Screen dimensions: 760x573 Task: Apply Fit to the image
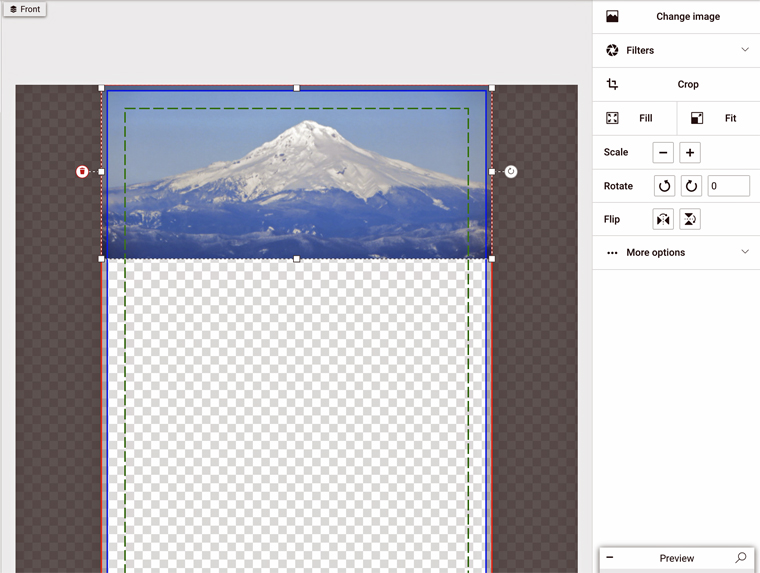pyautogui.click(x=719, y=118)
